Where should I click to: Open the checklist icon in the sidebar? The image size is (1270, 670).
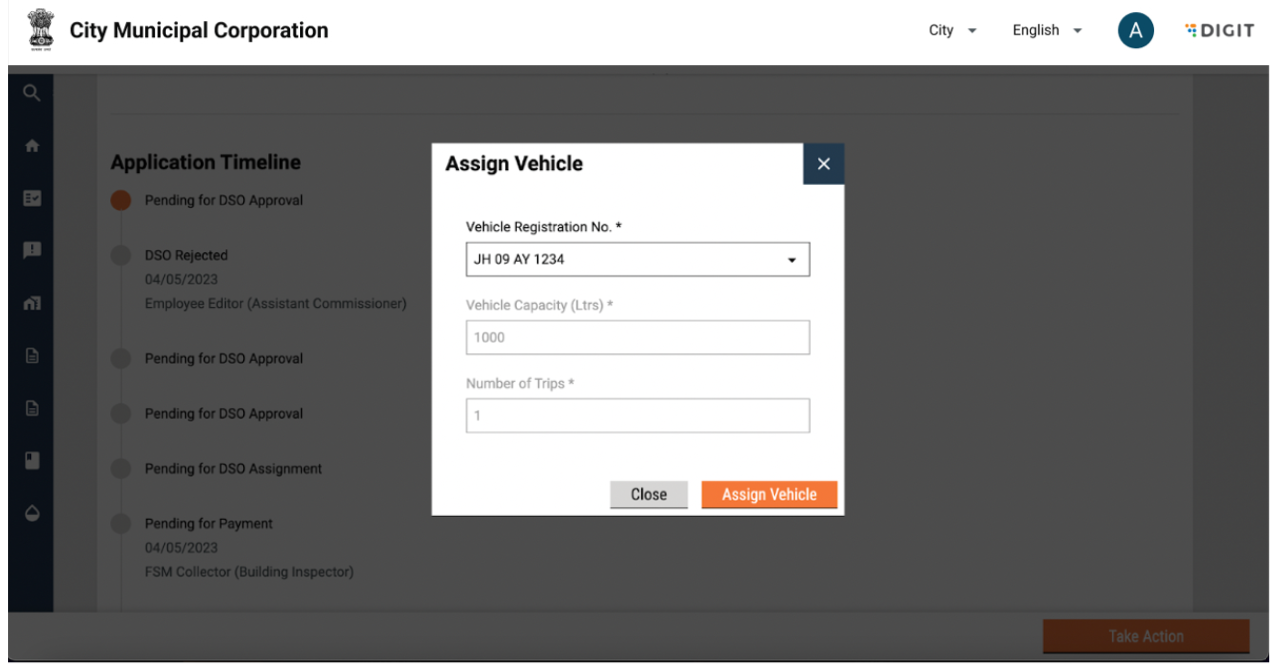point(31,198)
